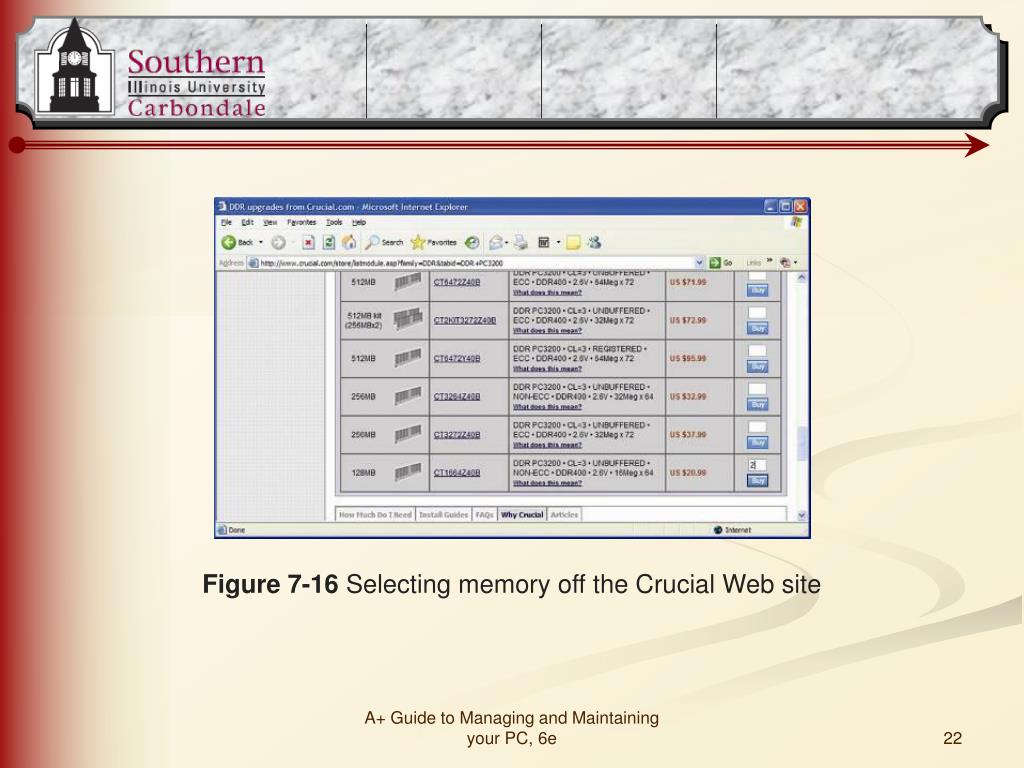1024x768 pixels.
Task: Click the 512MB kit memory module thumbnail
Action: tap(408, 319)
